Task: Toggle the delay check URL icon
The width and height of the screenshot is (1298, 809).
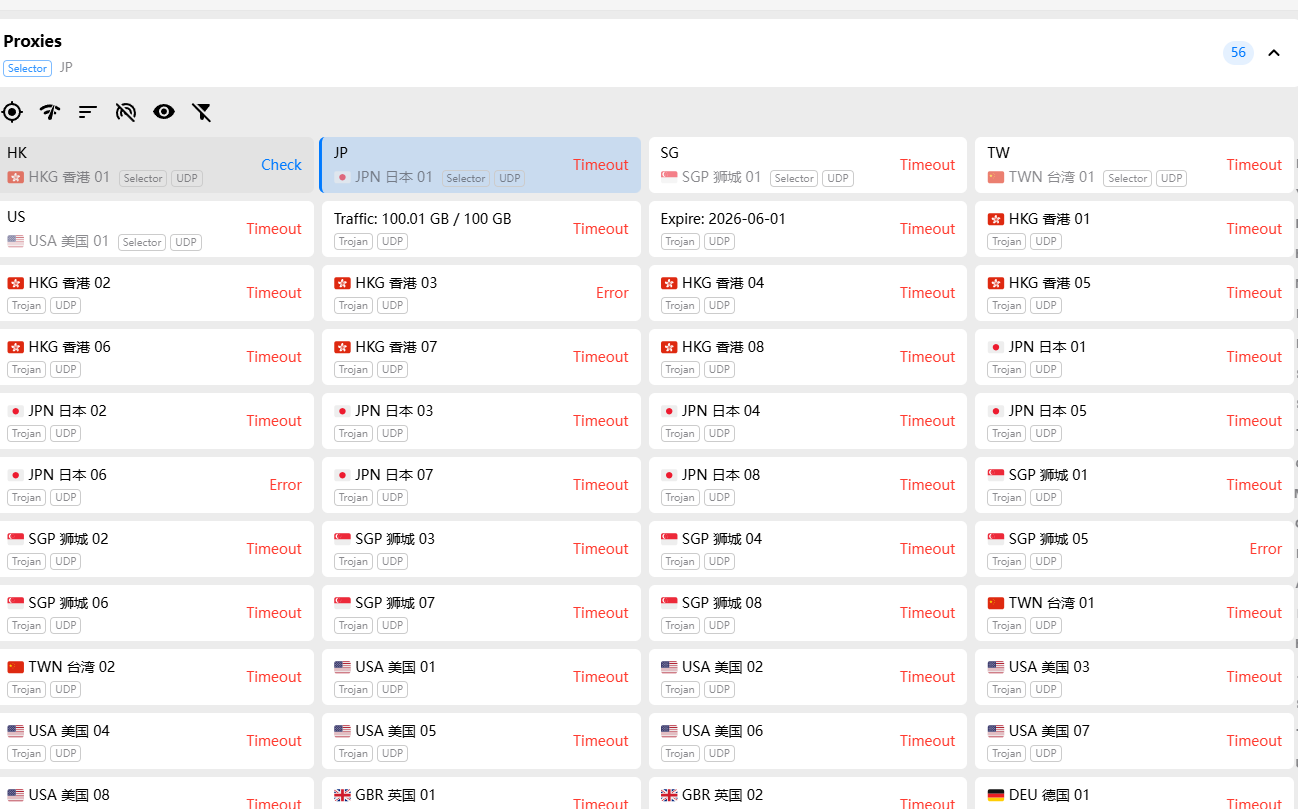Action: click(126, 112)
